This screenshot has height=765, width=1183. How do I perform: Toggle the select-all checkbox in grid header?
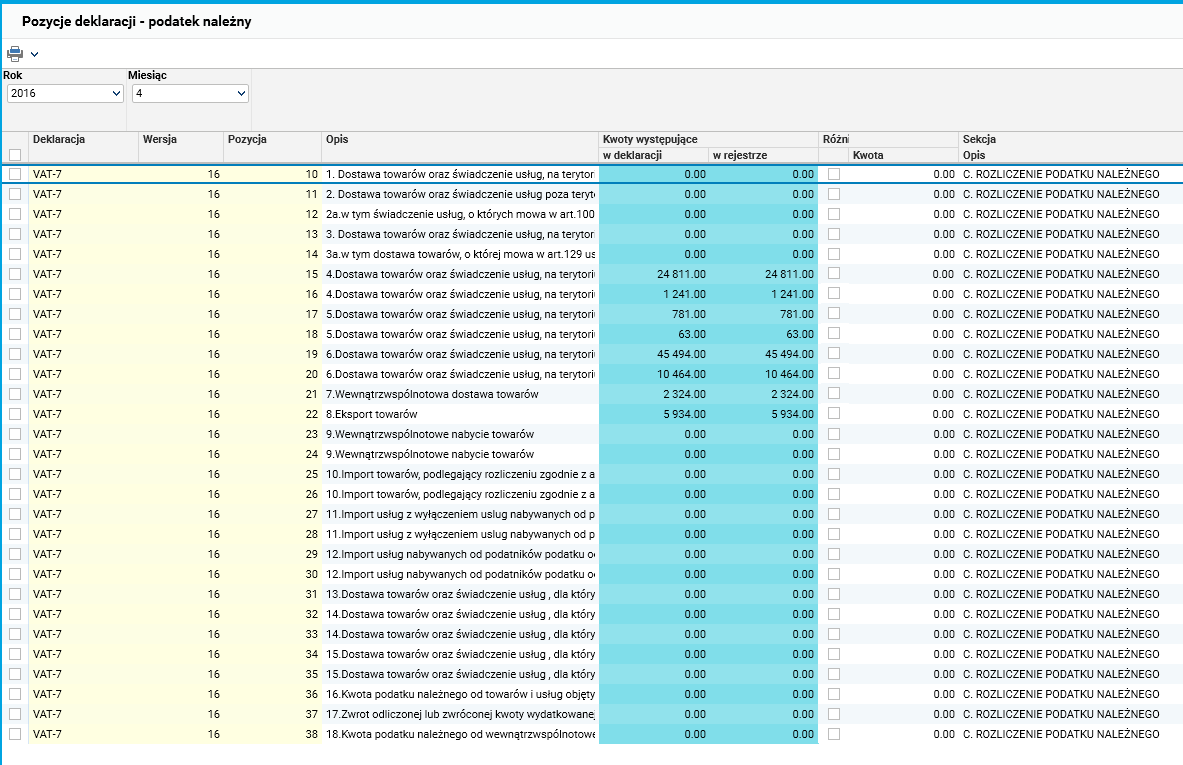pos(15,155)
